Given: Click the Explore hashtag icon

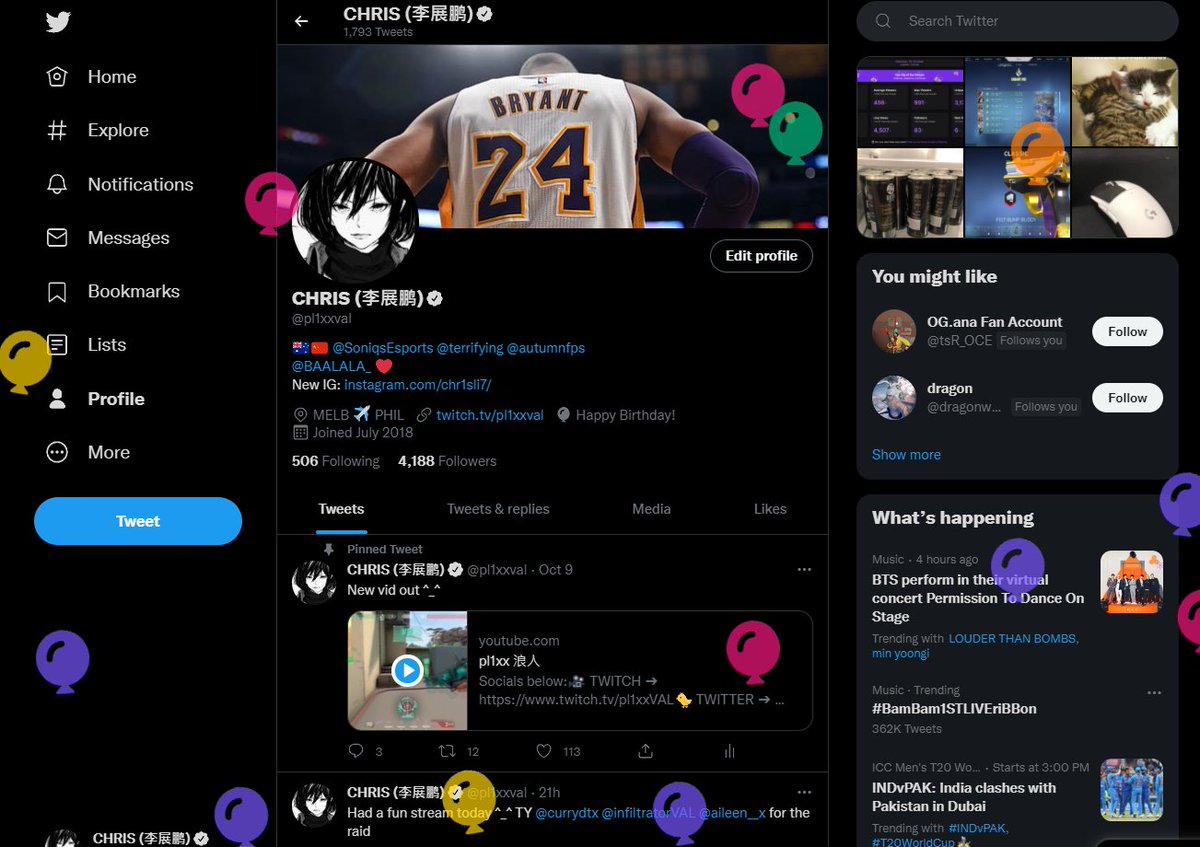Looking at the screenshot, I should (x=57, y=130).
